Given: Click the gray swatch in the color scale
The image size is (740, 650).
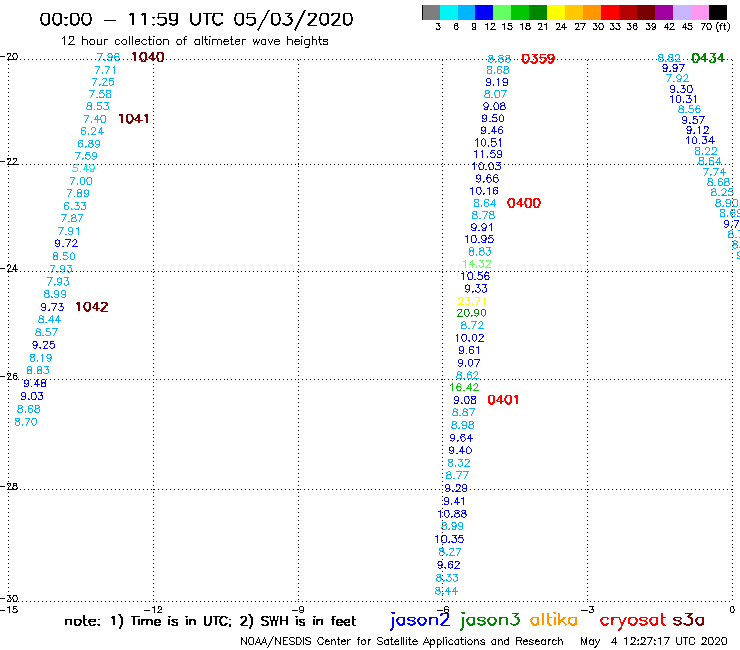Looking at the screenshot, I should tap(431, 12).
